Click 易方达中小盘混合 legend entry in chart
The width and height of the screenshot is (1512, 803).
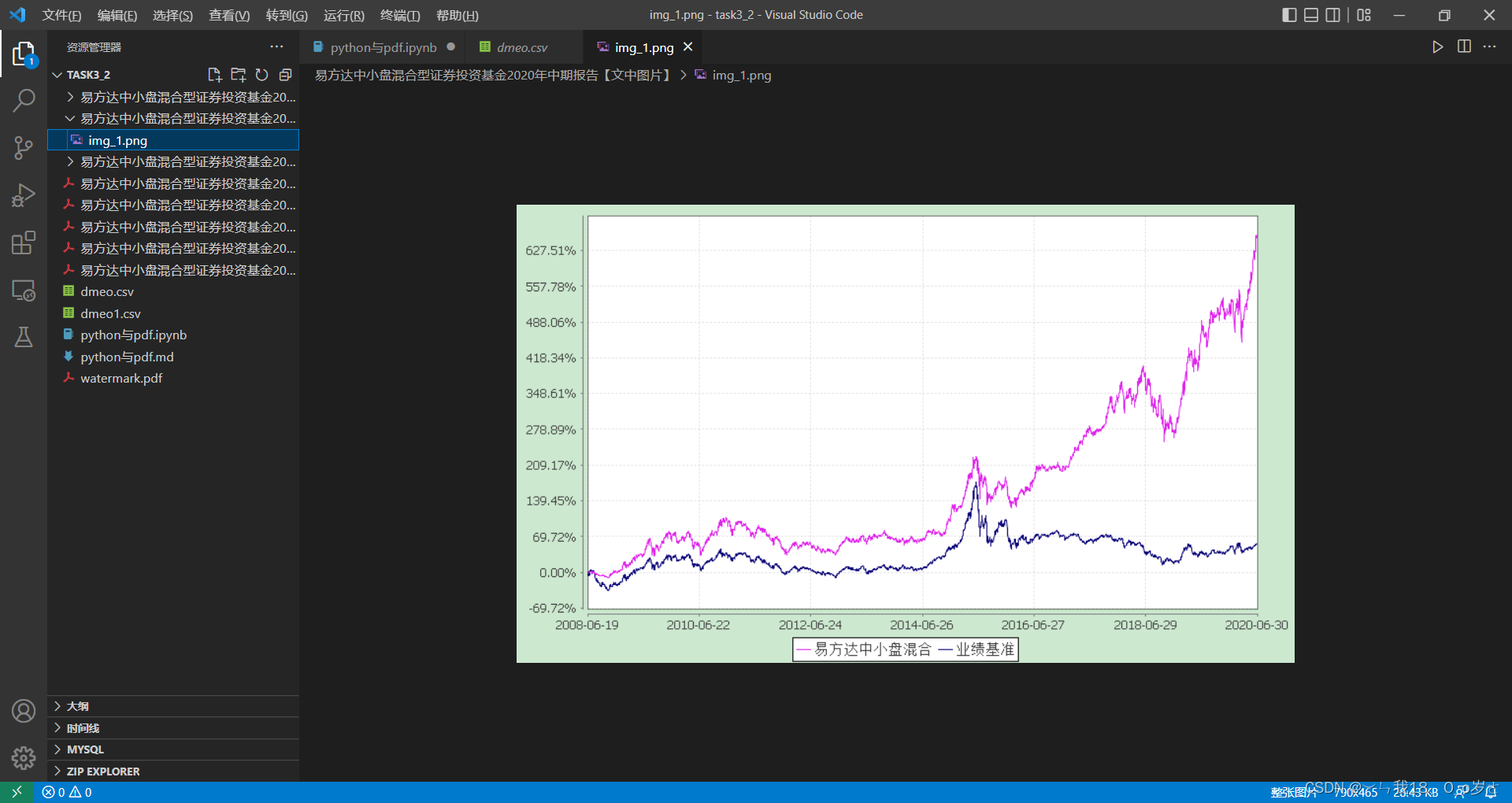pos(864,649)
